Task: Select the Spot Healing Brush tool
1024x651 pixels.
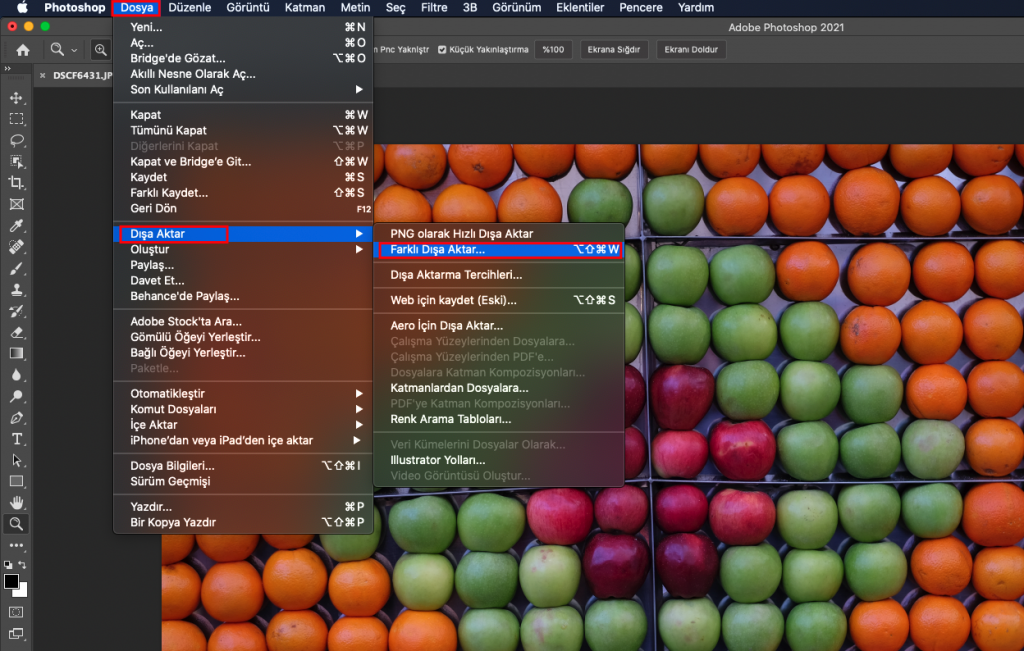Action: (16, 247)
